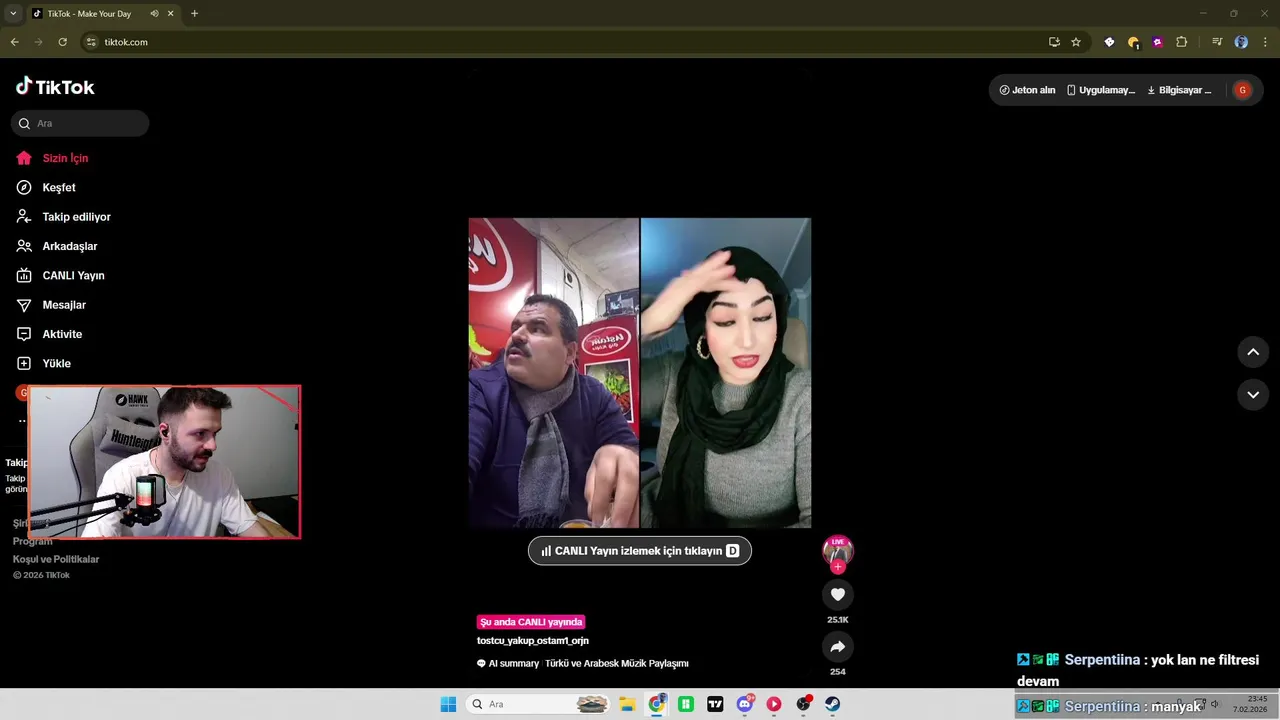Open the live streamer's avatar
Image resolution: width=1280 pixels, height=720 pixels.
(838, 551)
